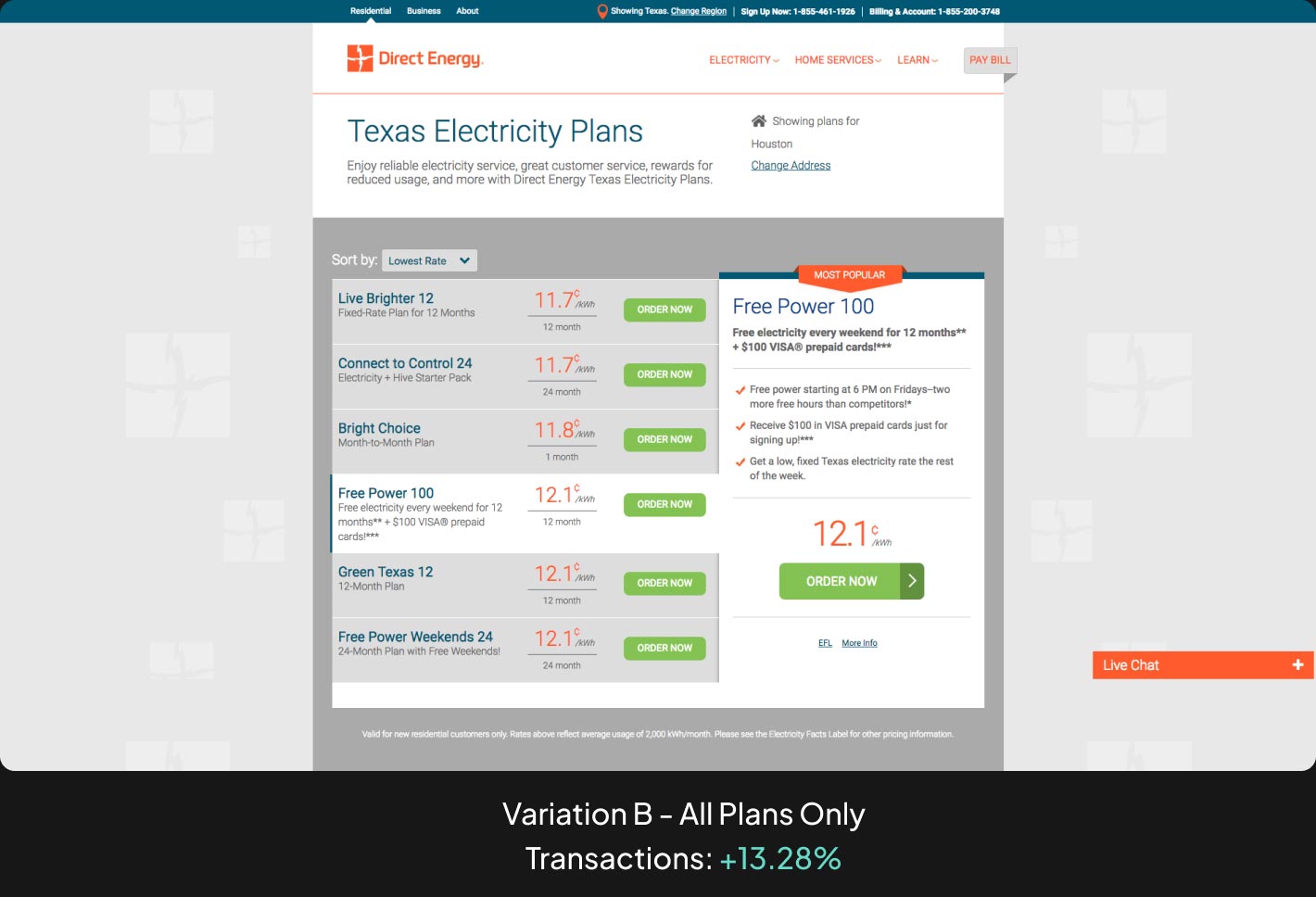Expand the Learn menu
Viewport: 1316px width, 897px height.
click(917, 60)
